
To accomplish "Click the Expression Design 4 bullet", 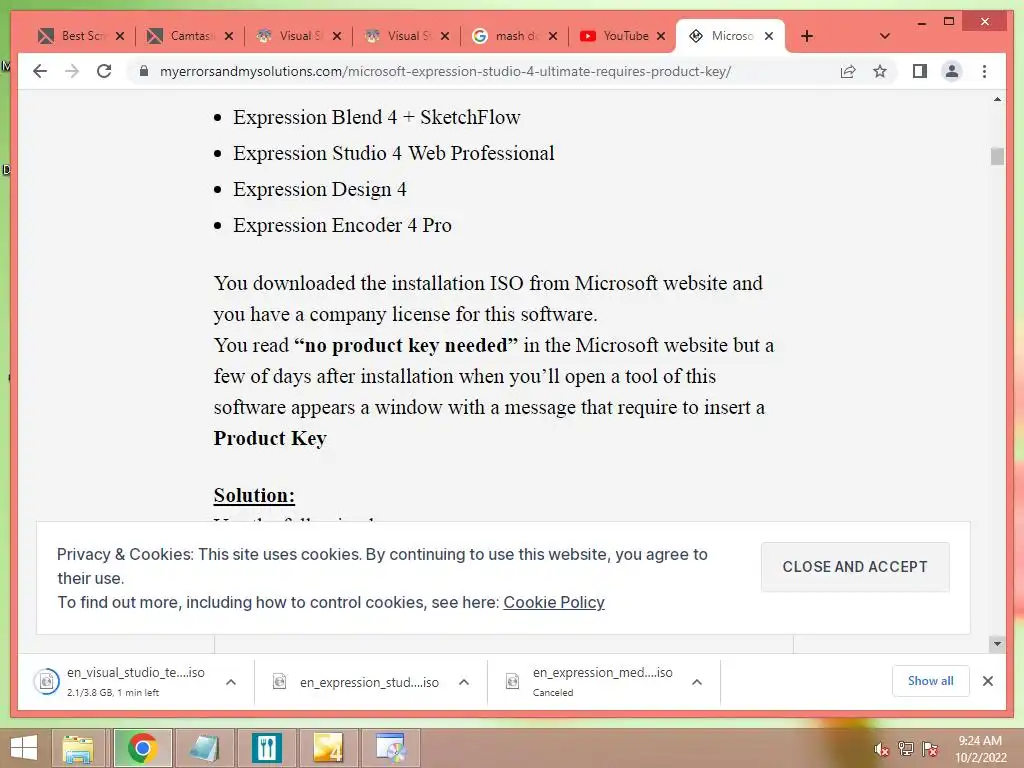I will tap(320, 189).
